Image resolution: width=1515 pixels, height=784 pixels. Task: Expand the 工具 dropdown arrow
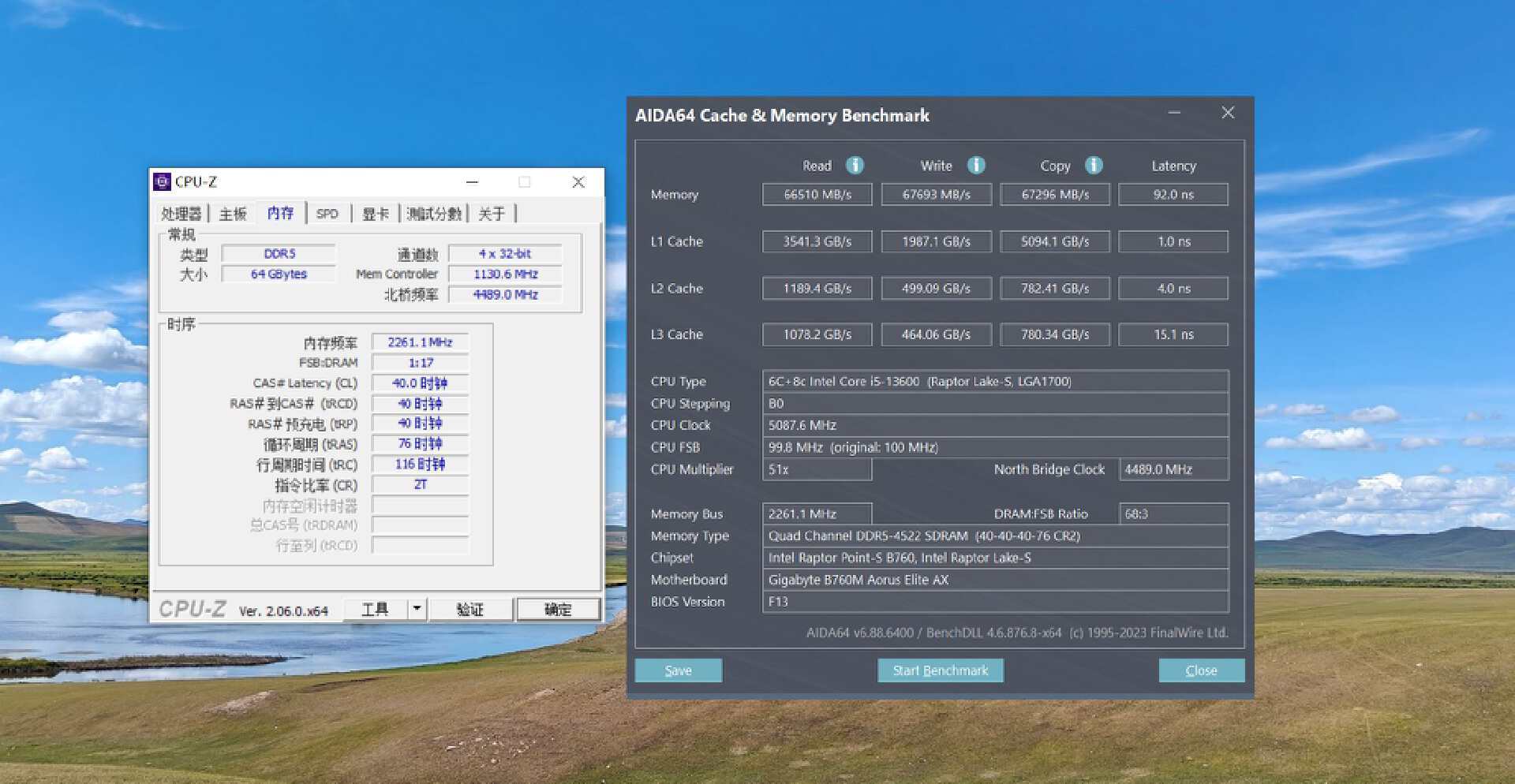[x=417, y=609]
